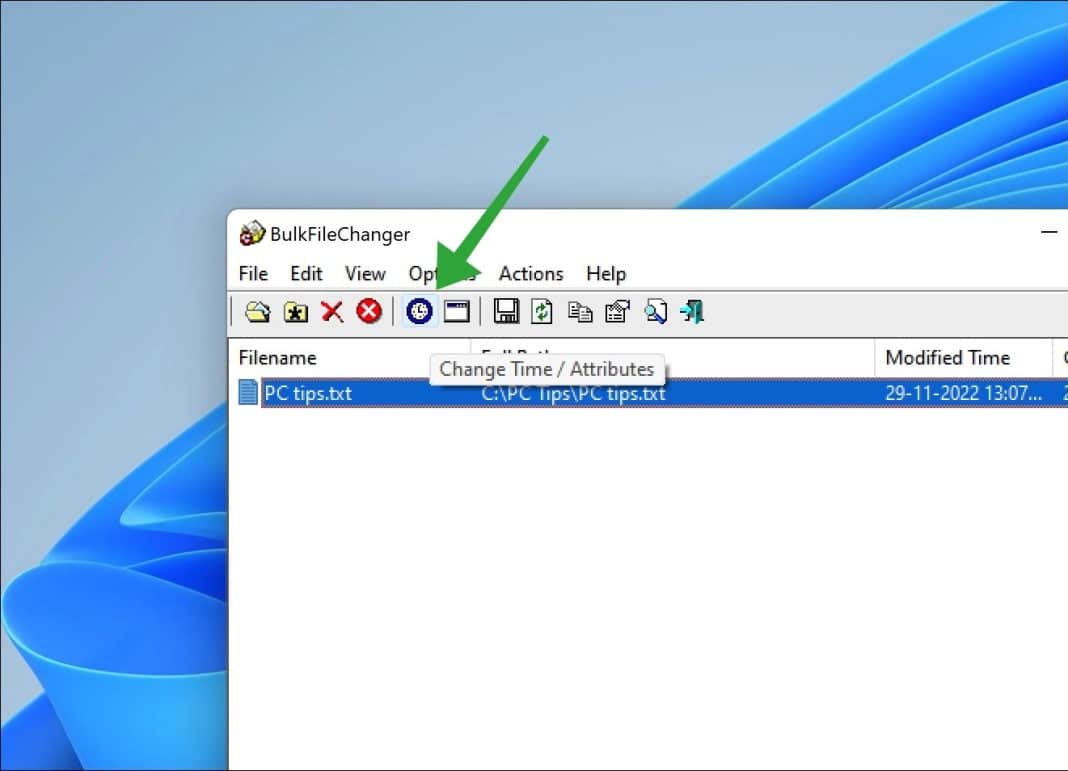Sort by the Filename column header
Viewport: 1068px width, 771px height.
349,358
